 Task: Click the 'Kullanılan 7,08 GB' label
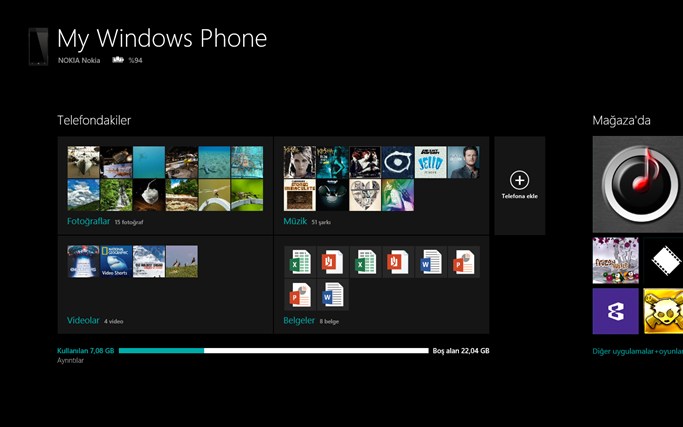tap(85, 351)
